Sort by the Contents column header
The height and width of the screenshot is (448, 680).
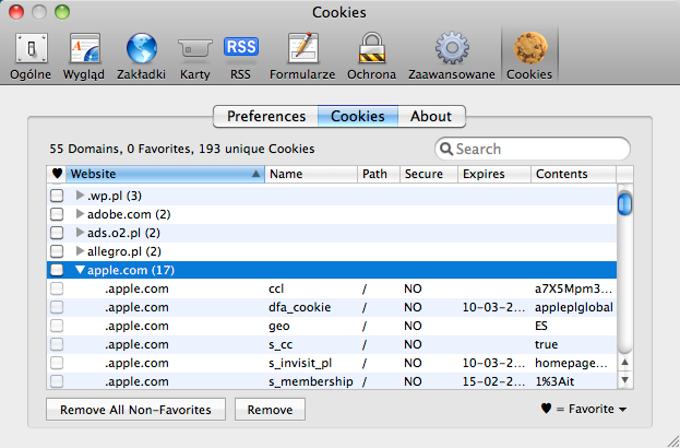tap(573, 174)
